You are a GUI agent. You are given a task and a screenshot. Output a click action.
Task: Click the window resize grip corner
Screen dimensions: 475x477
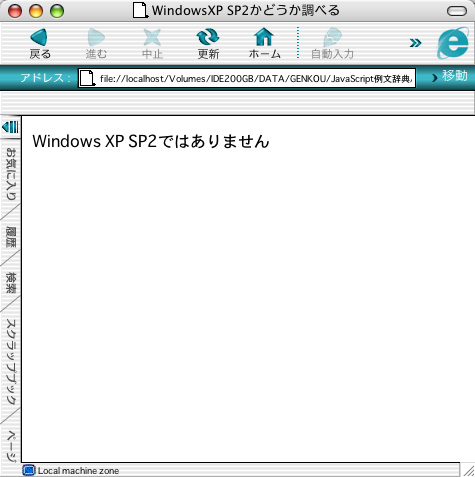(468, 470)
